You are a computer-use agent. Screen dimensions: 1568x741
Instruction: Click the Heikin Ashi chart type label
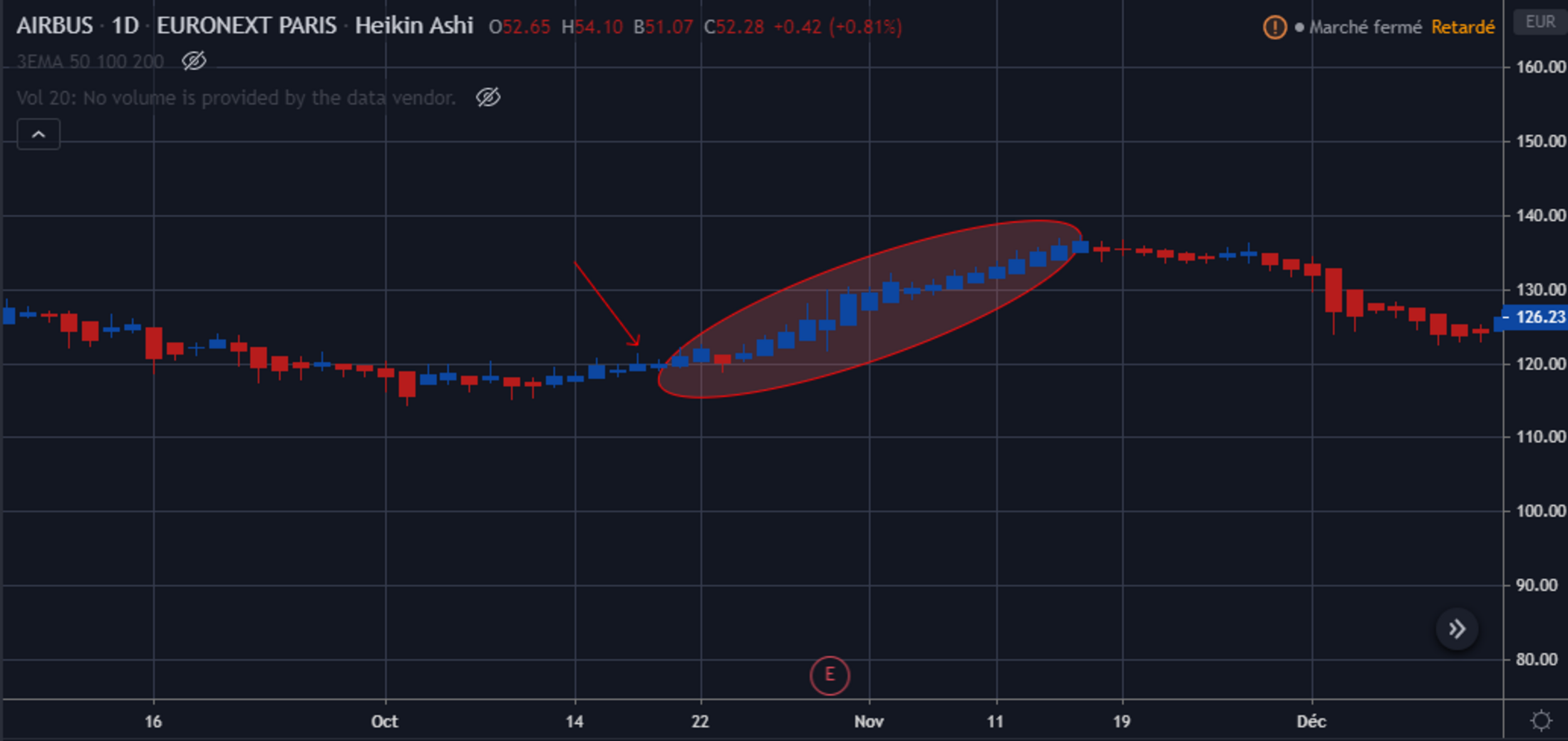414,26
